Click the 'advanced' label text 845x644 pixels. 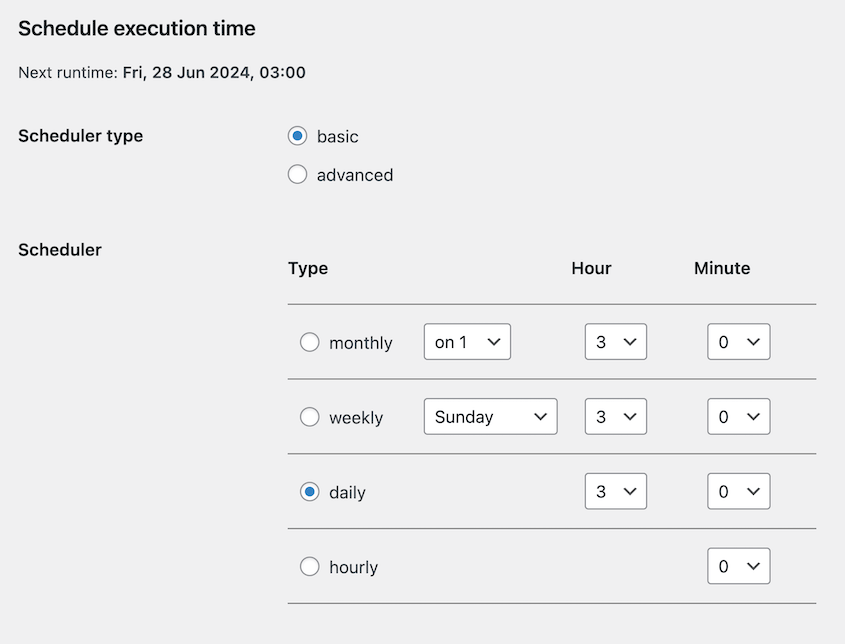coord(355,175)
